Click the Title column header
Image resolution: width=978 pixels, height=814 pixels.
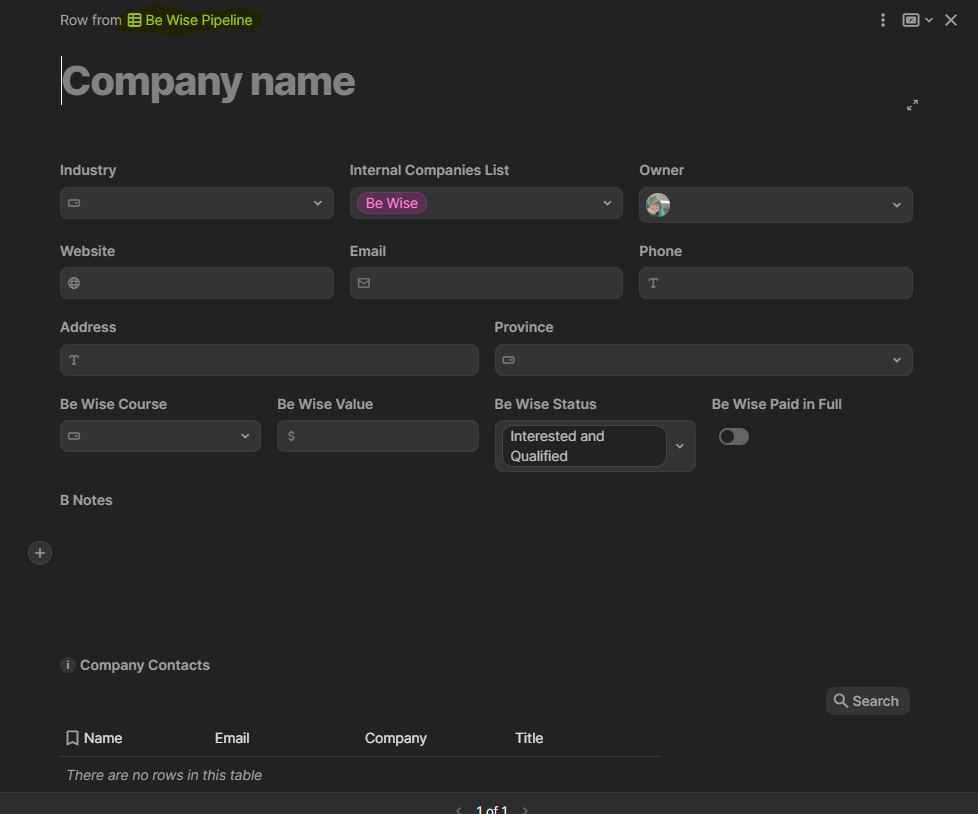[x=529, y=738]
